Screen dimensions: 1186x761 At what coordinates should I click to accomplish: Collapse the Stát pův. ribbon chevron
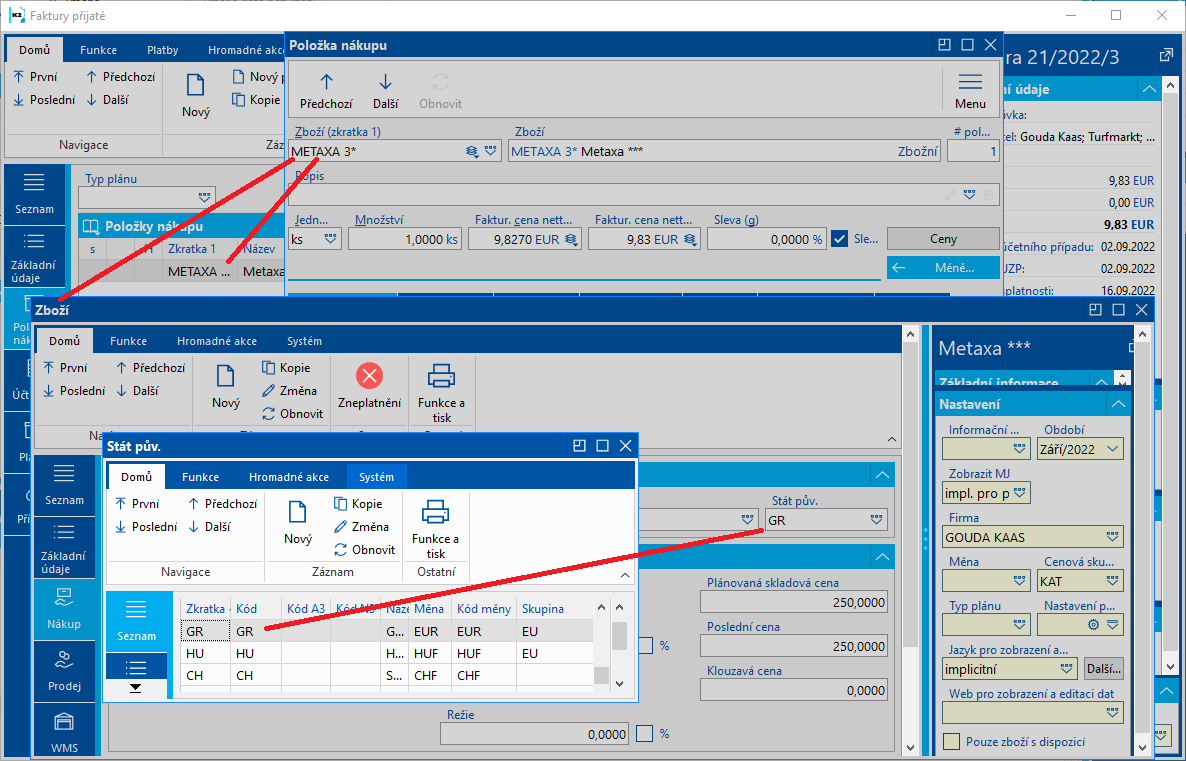click(x=625, y=576)
